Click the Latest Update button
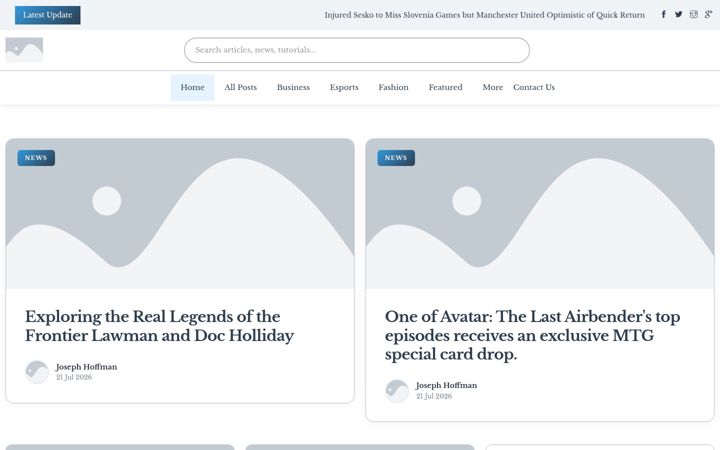Screen dimensions: 720x450 (48, 15)
